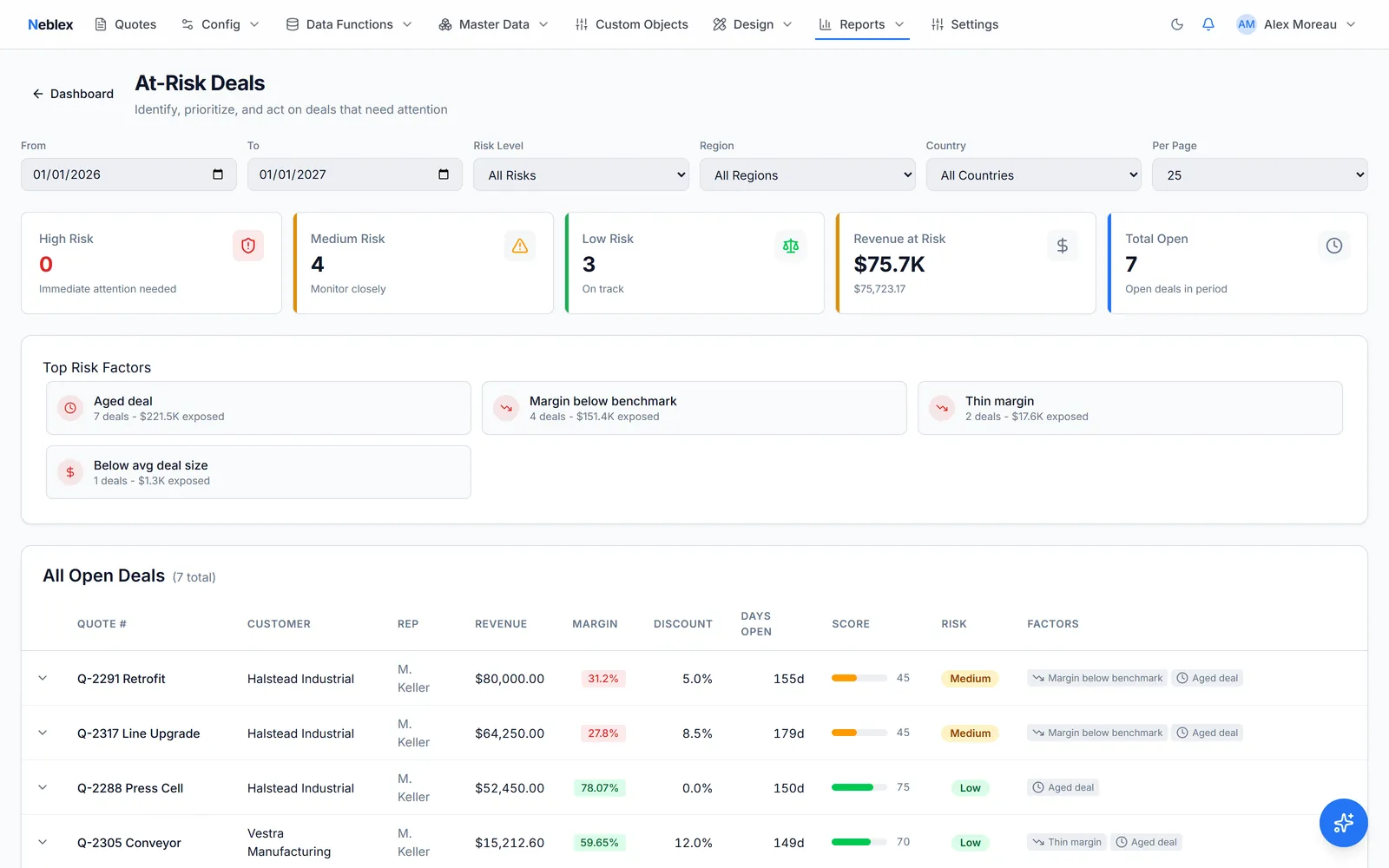Viewport: 1389px width, 868px height.
Task: Click the To date input field
Action: 354,174
